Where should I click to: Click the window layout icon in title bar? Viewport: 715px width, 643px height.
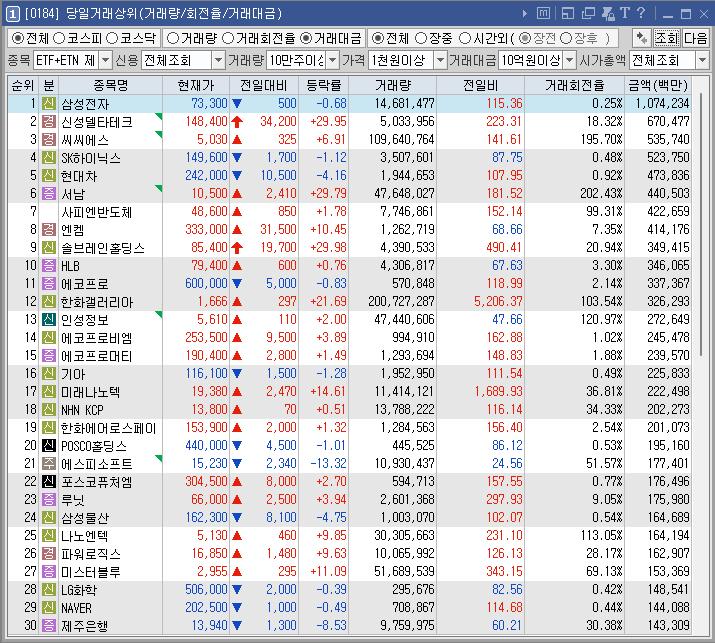tap(568, 14)
